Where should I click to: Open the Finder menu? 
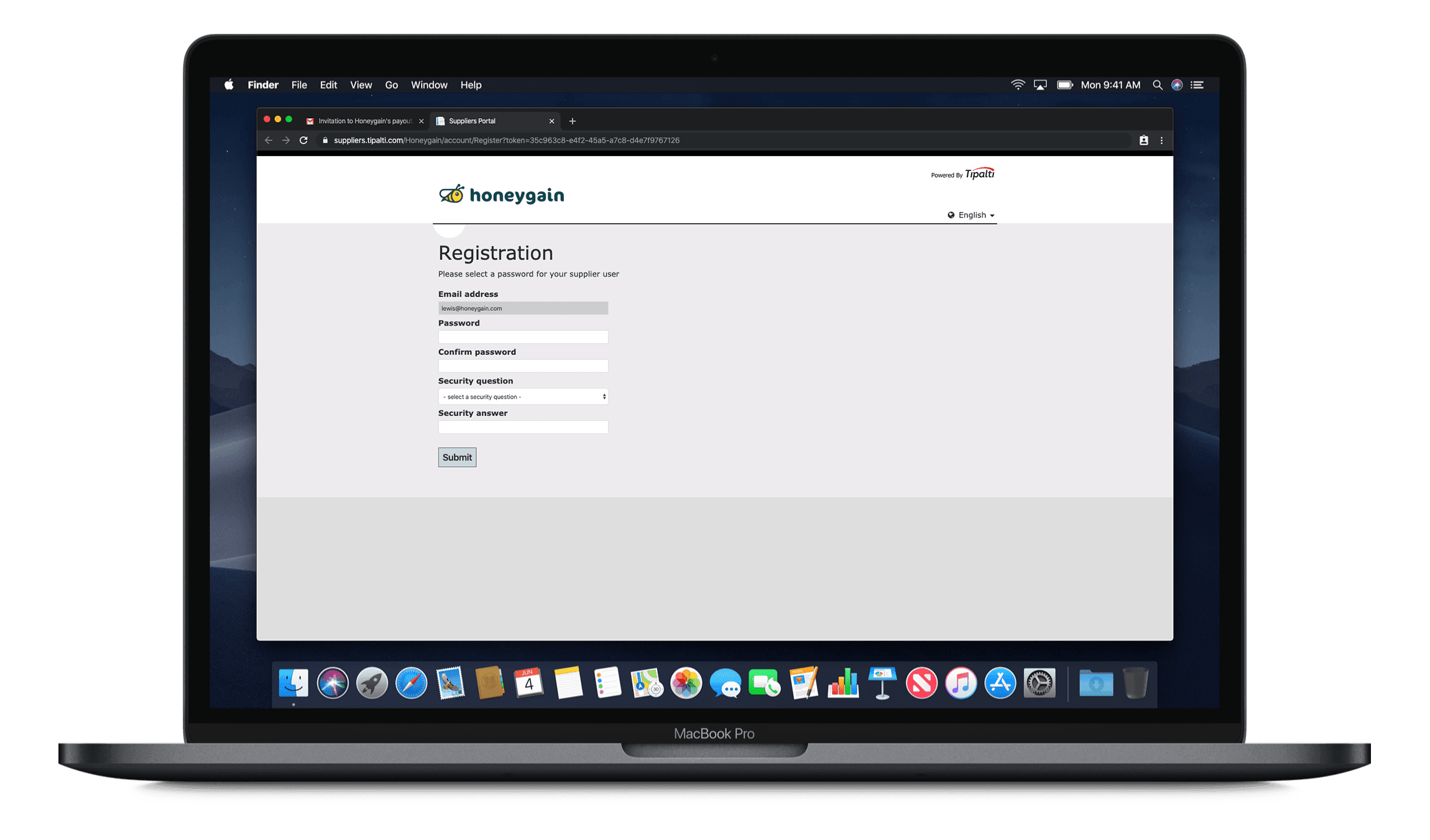(263, 85)
